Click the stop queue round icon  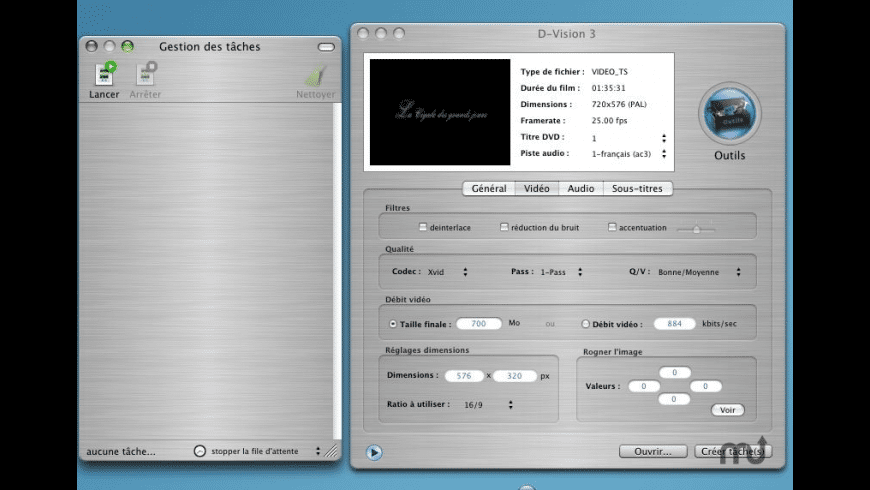point(199,451)
